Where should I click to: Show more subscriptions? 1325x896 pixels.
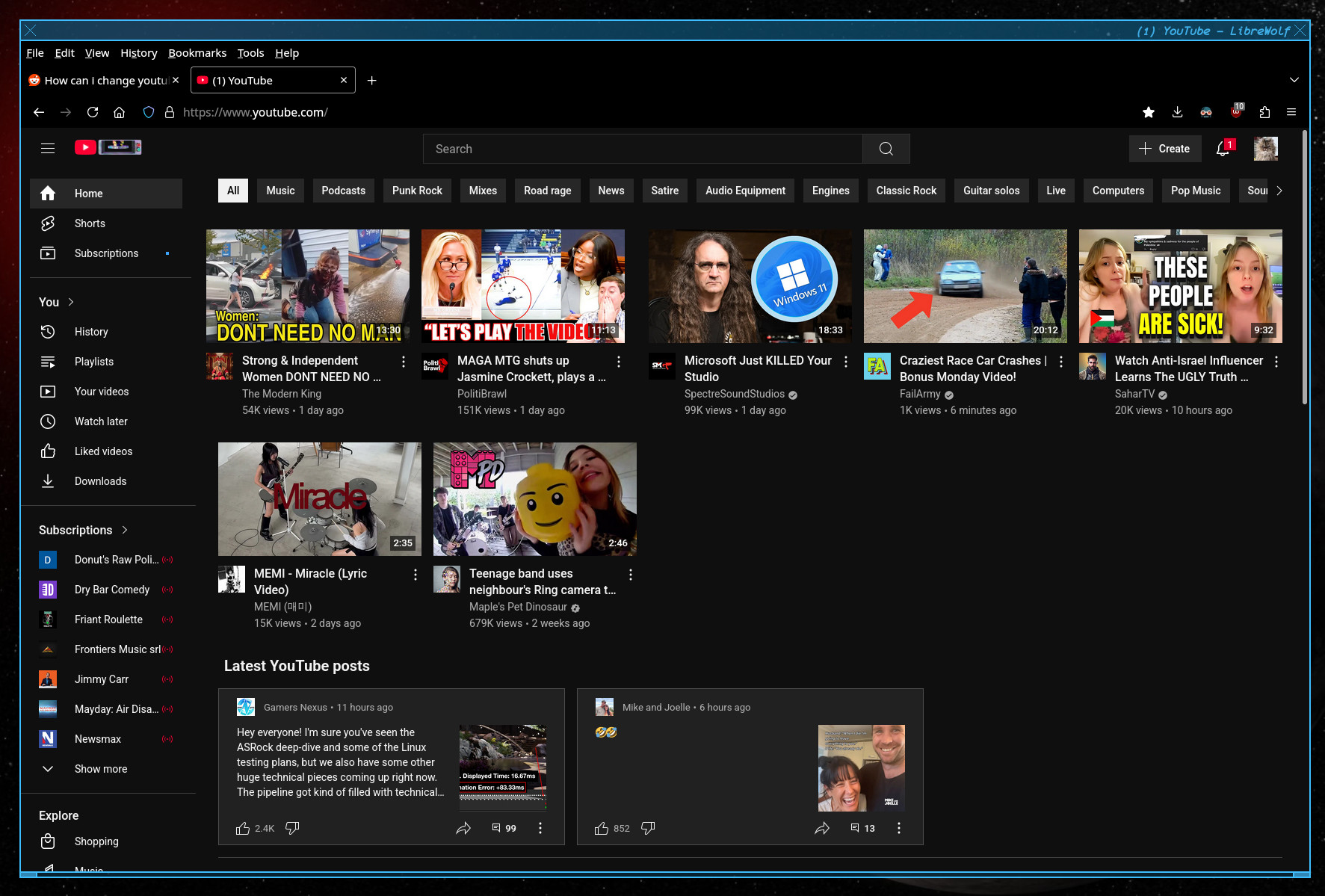(105, 769)
